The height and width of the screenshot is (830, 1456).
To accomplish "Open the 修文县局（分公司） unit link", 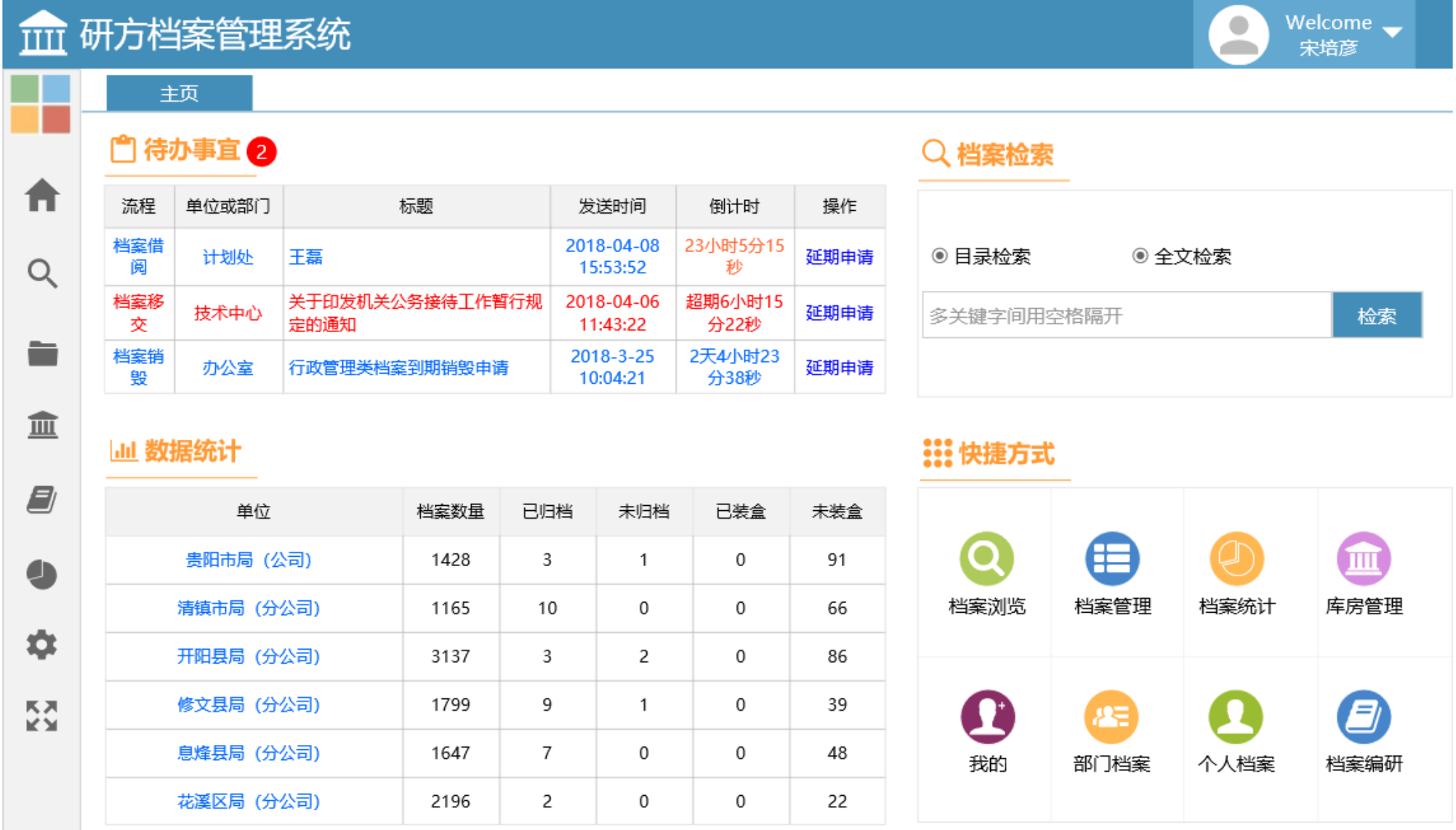I will 249,704.
